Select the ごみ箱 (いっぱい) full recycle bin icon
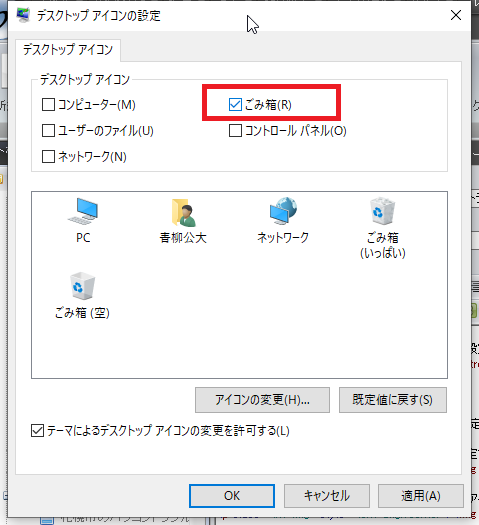This screenshot has height=525, width=479. pos(383,211)
